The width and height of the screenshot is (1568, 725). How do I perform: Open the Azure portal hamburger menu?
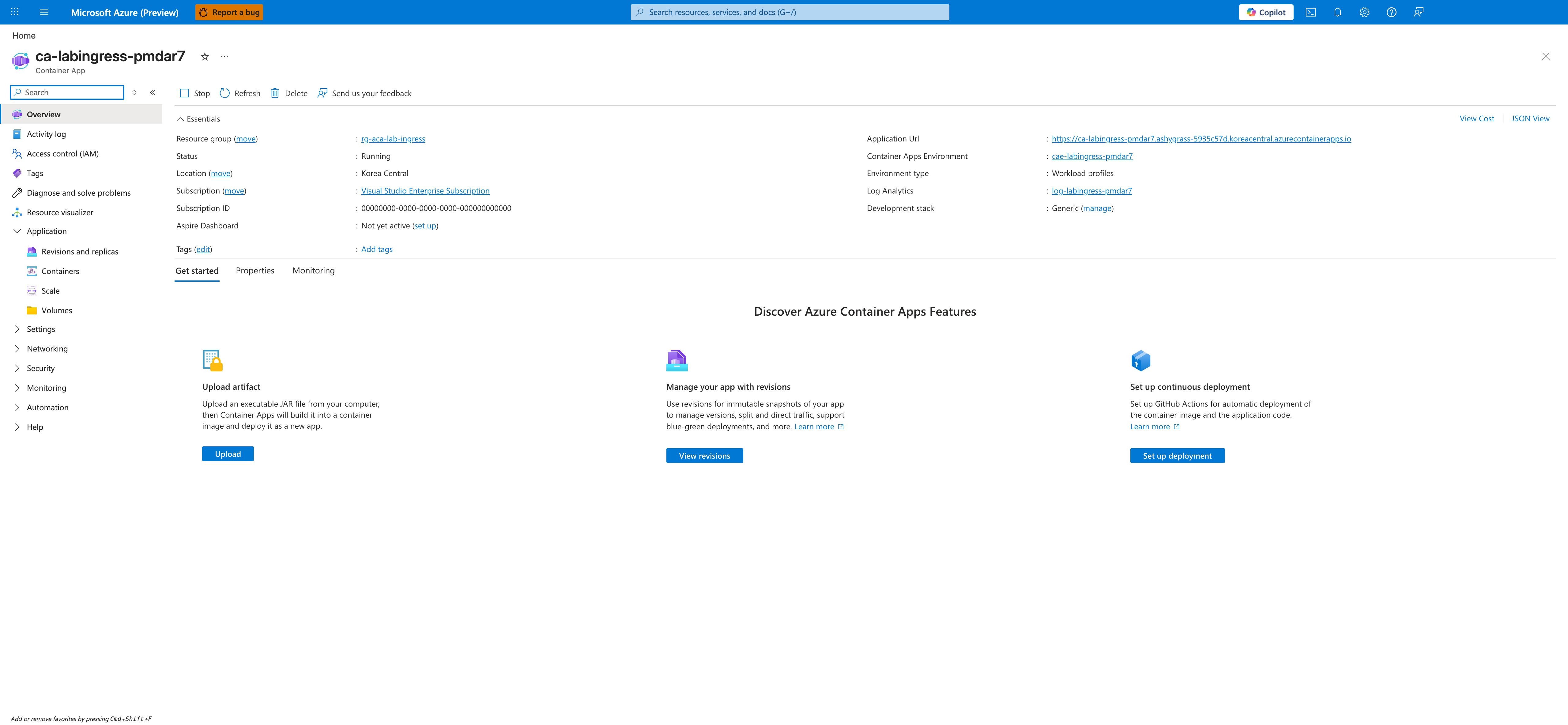point(44,12)
